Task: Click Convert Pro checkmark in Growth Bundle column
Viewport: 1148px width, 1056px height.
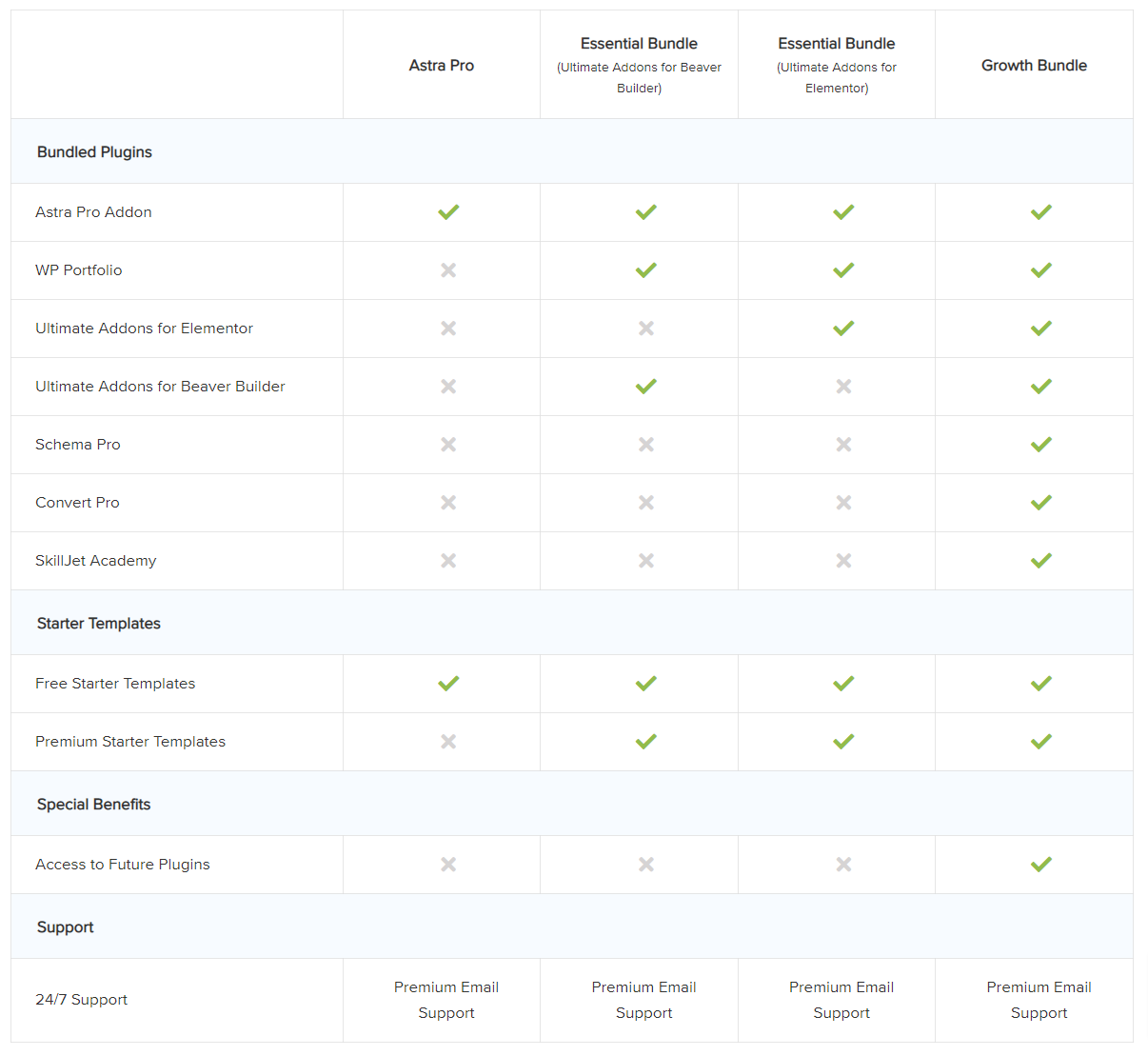Action: (1040, 503)
